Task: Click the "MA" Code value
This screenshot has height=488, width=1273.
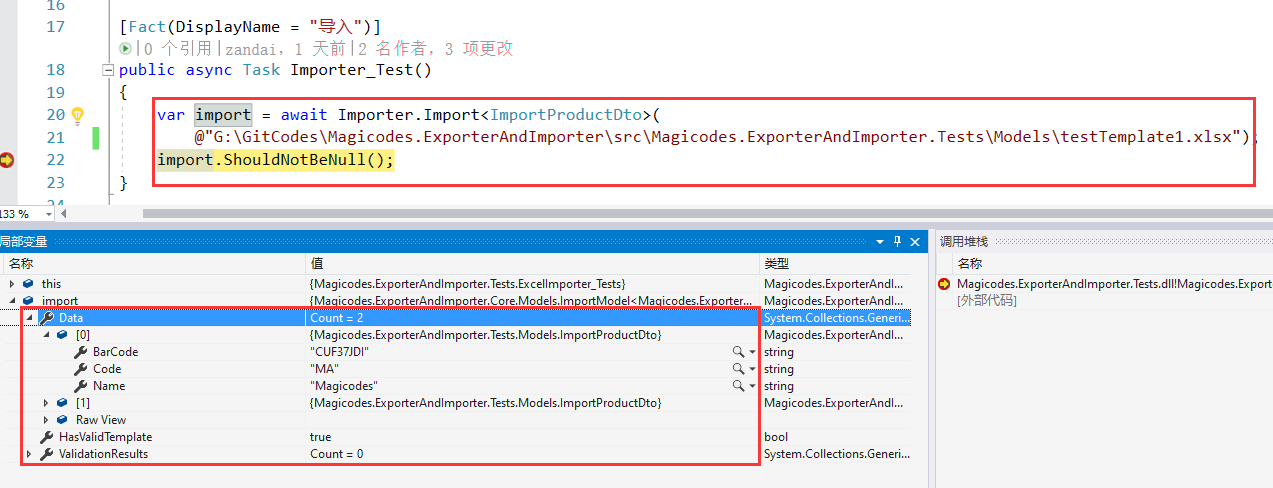Action: click(324, 369)
